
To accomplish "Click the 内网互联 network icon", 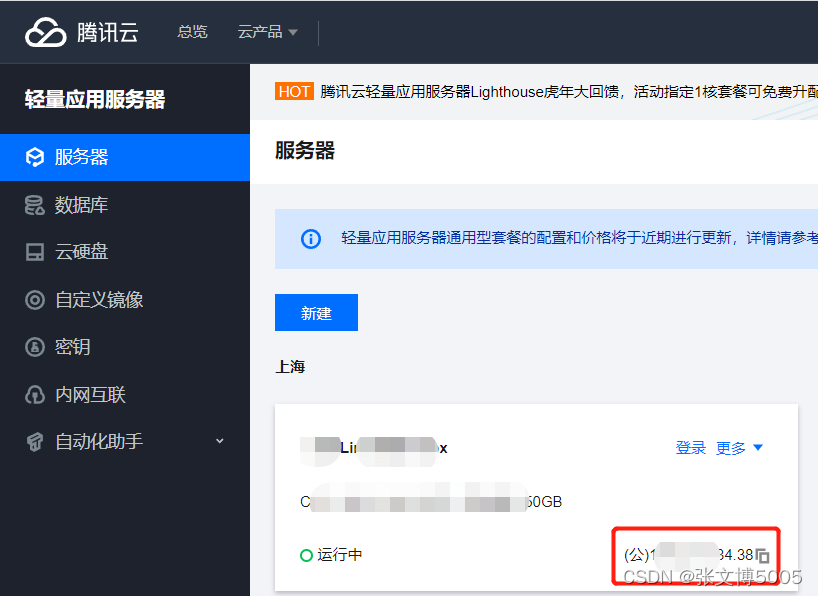I will [35, 395].
